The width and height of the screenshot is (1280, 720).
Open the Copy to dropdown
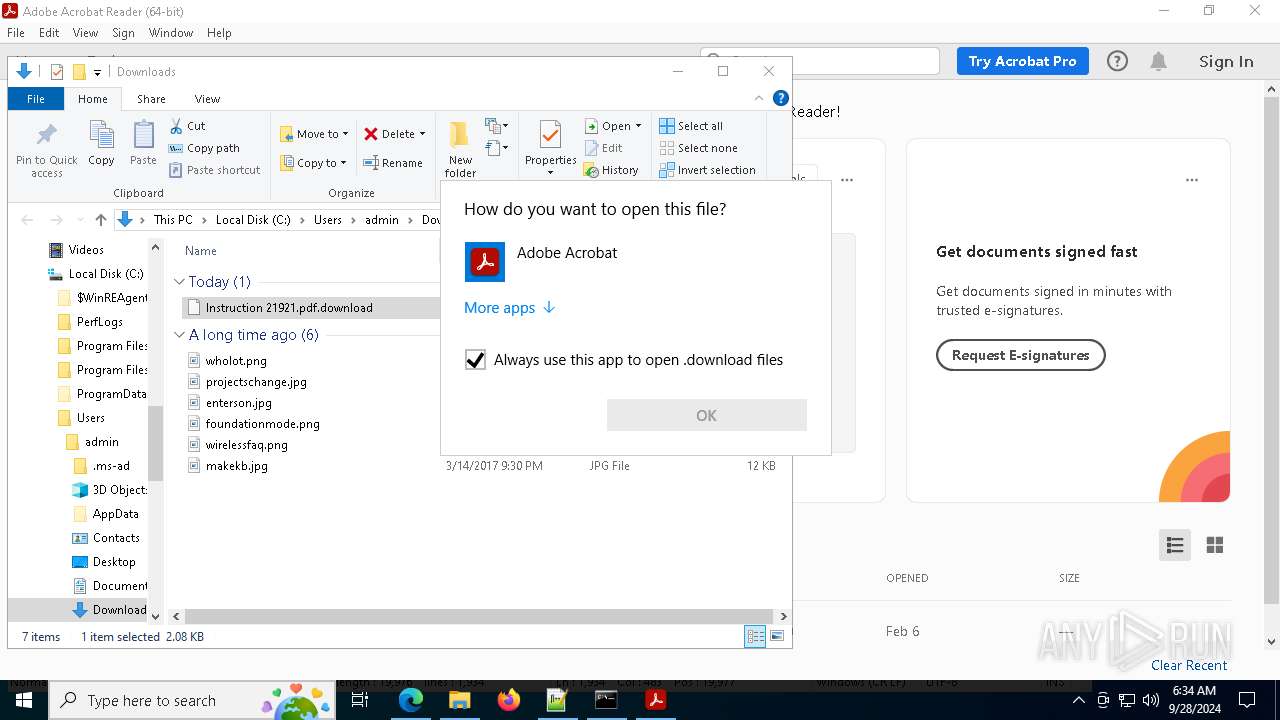(x=313, y=163)
